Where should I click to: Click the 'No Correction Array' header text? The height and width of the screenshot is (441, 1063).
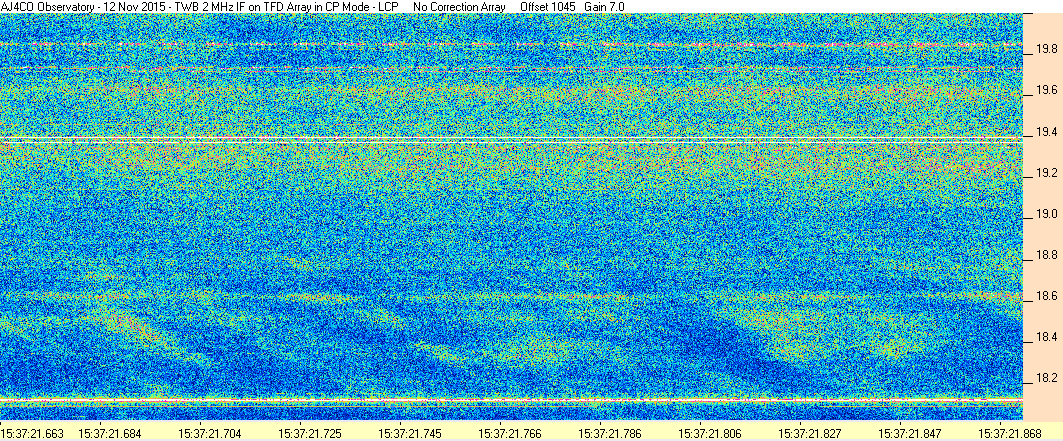coord(459,6)
